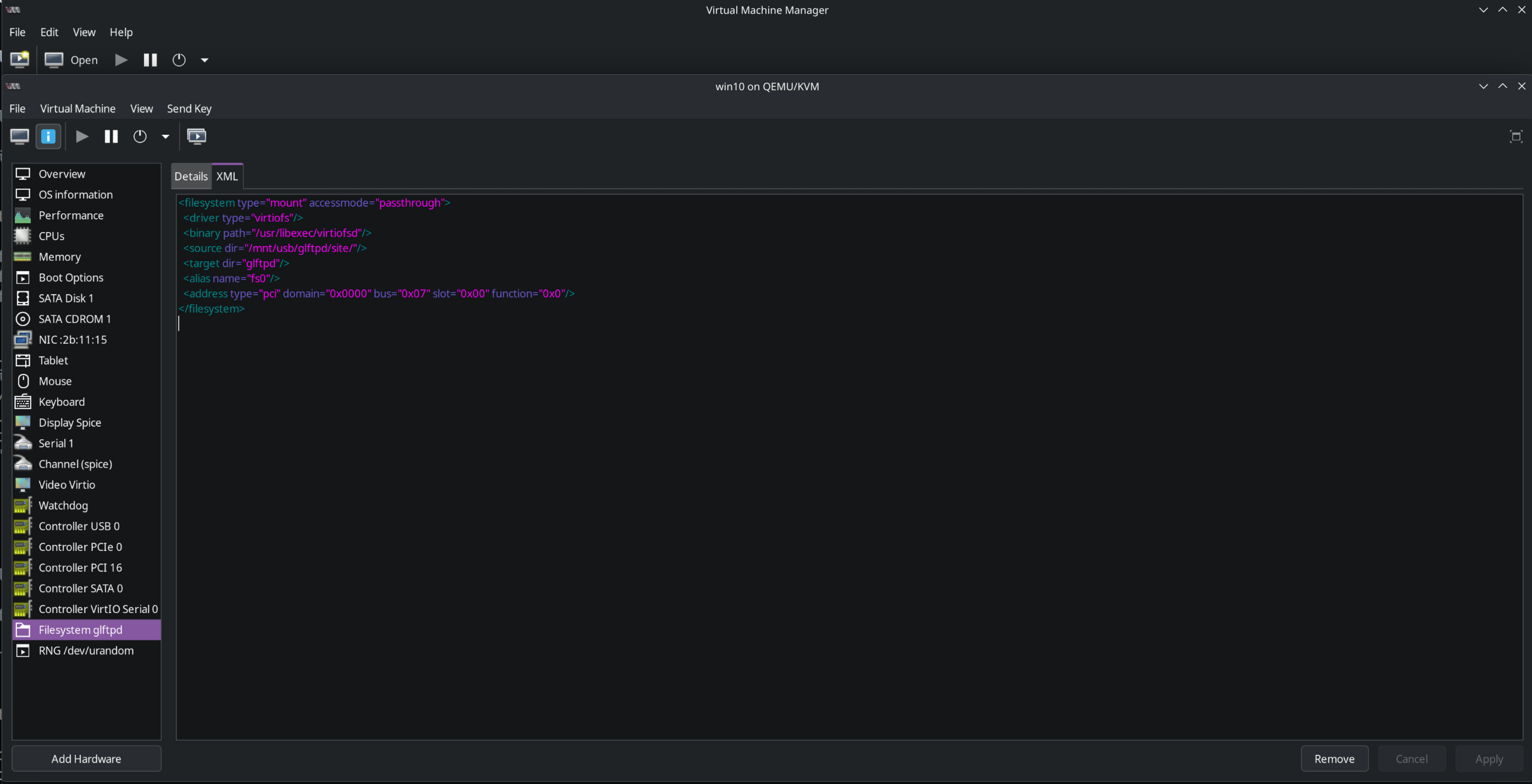Viewport: 1532px width, 784px height.
Task: Open the Send Key menu
Action: point(189,108)
